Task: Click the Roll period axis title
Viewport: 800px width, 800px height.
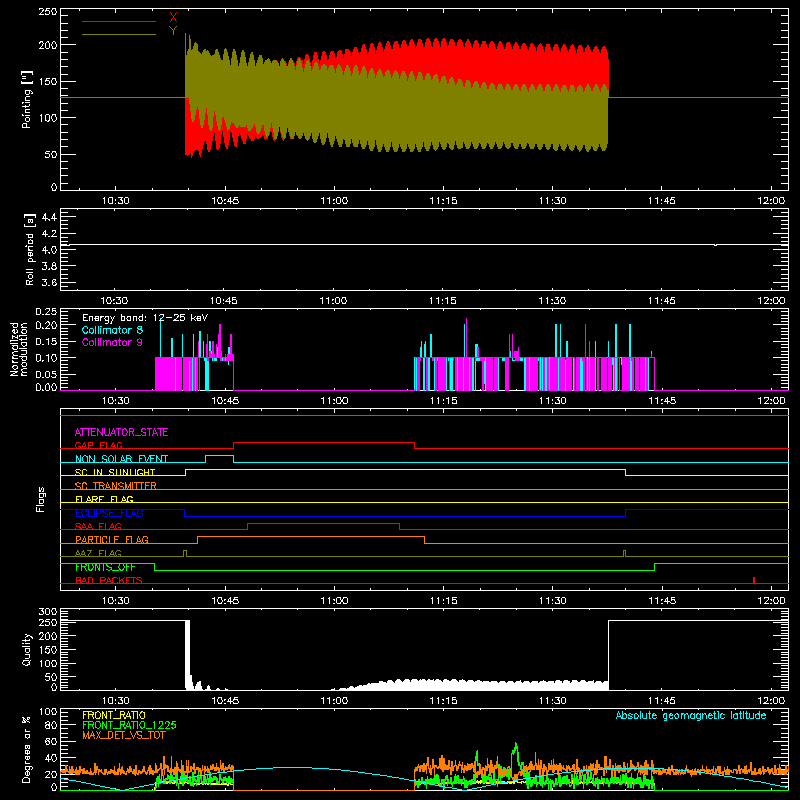Action: pos(30,249)
